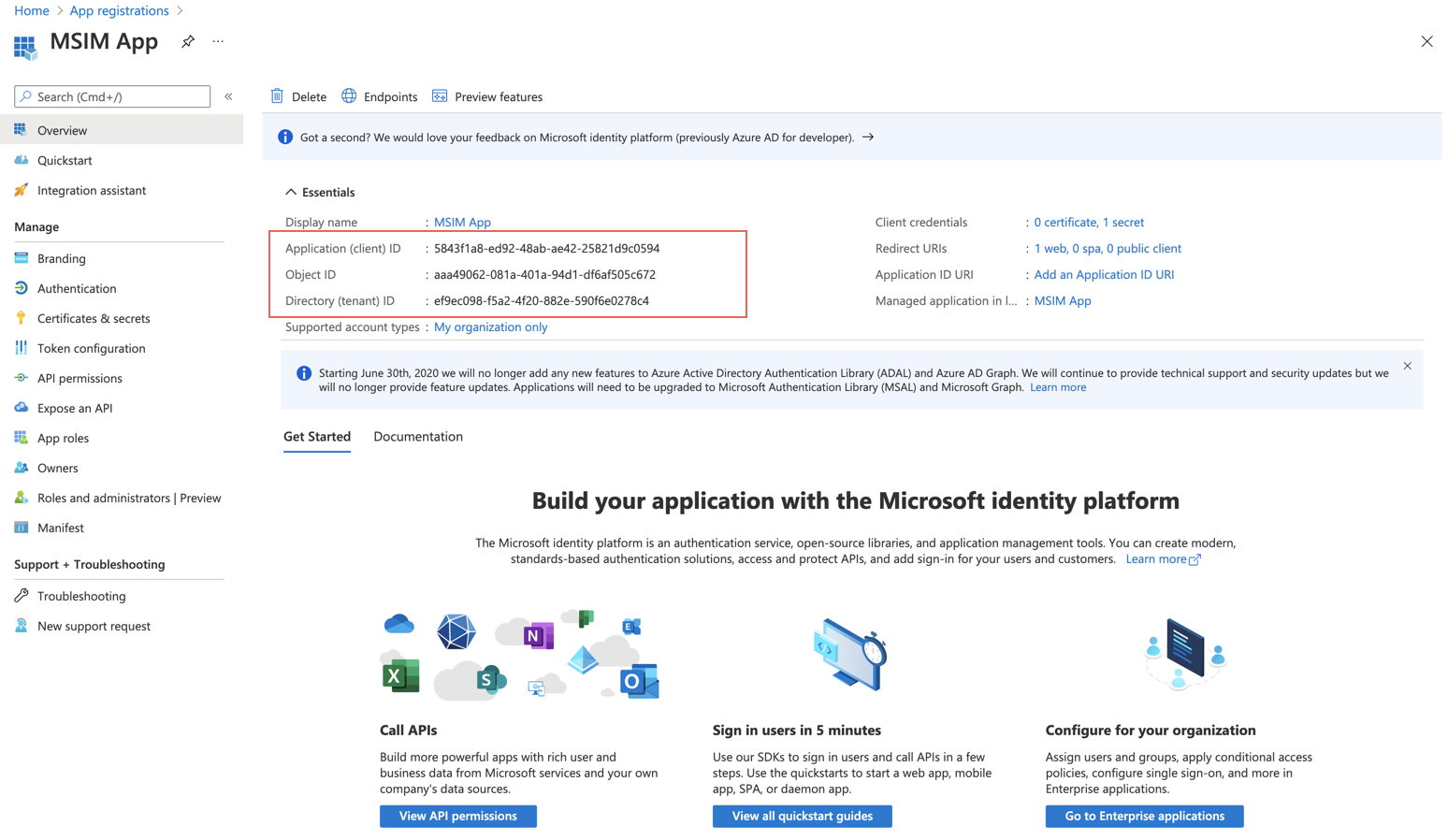Viewport: 1448px width, 840px height.
Task: Click the Quickstart cloud icon
Action: tap(21, 160)
